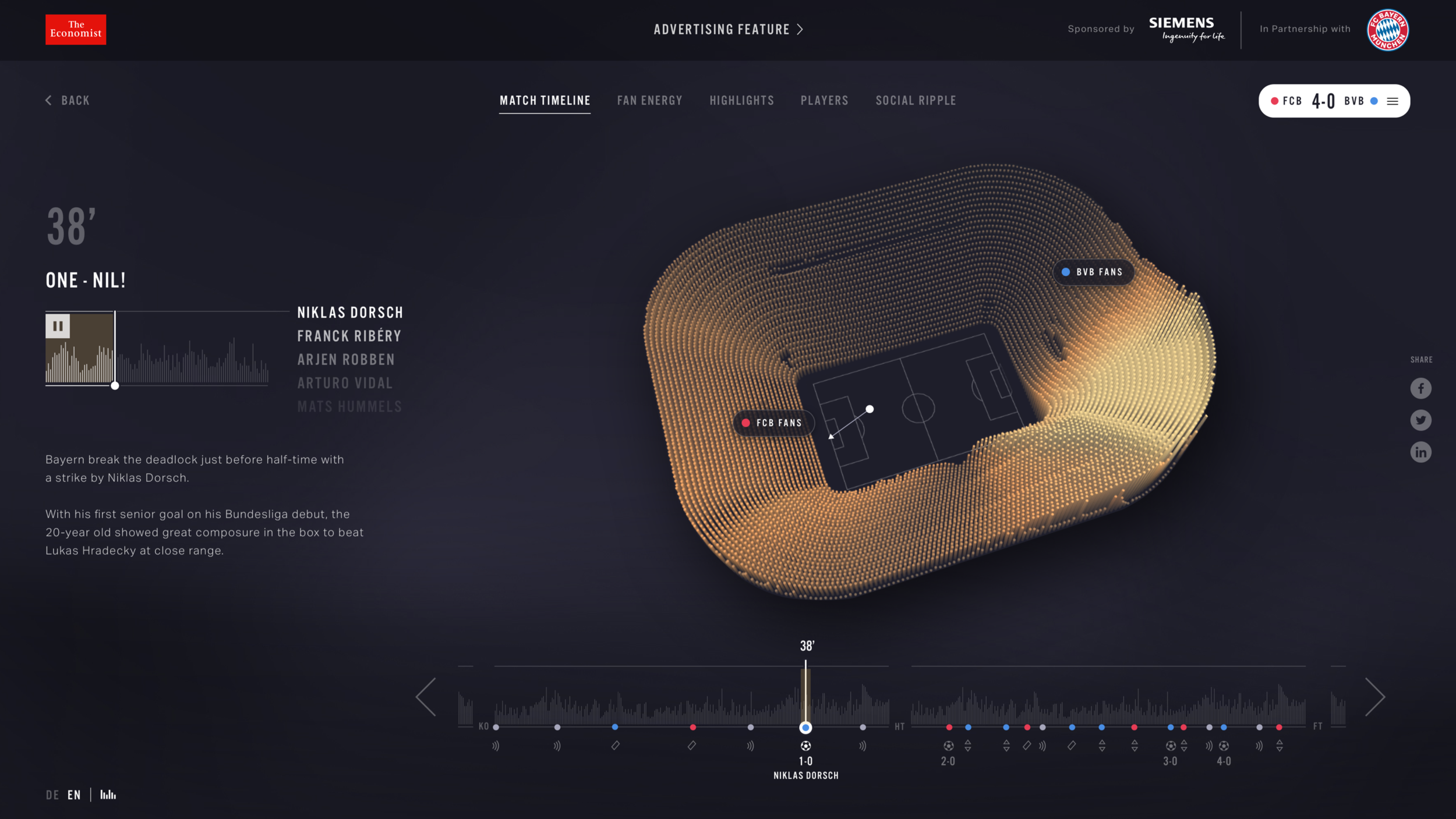Open the scoreboard hamburger menu
1456x819 pixels.
[1393, 101]
